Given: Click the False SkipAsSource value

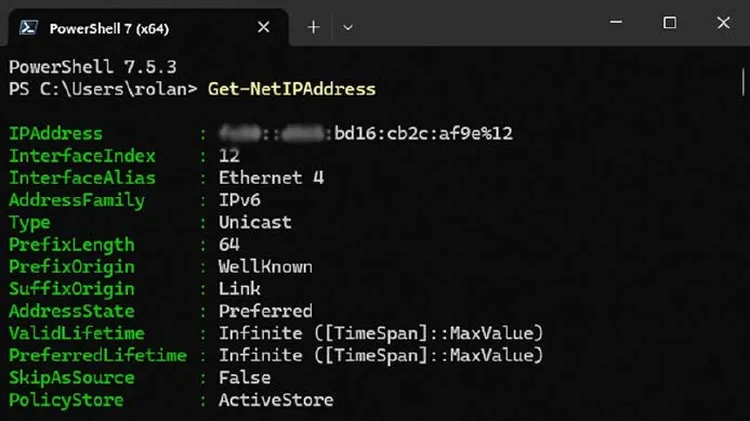Looking at the screenshot, I should coord(244,377).
